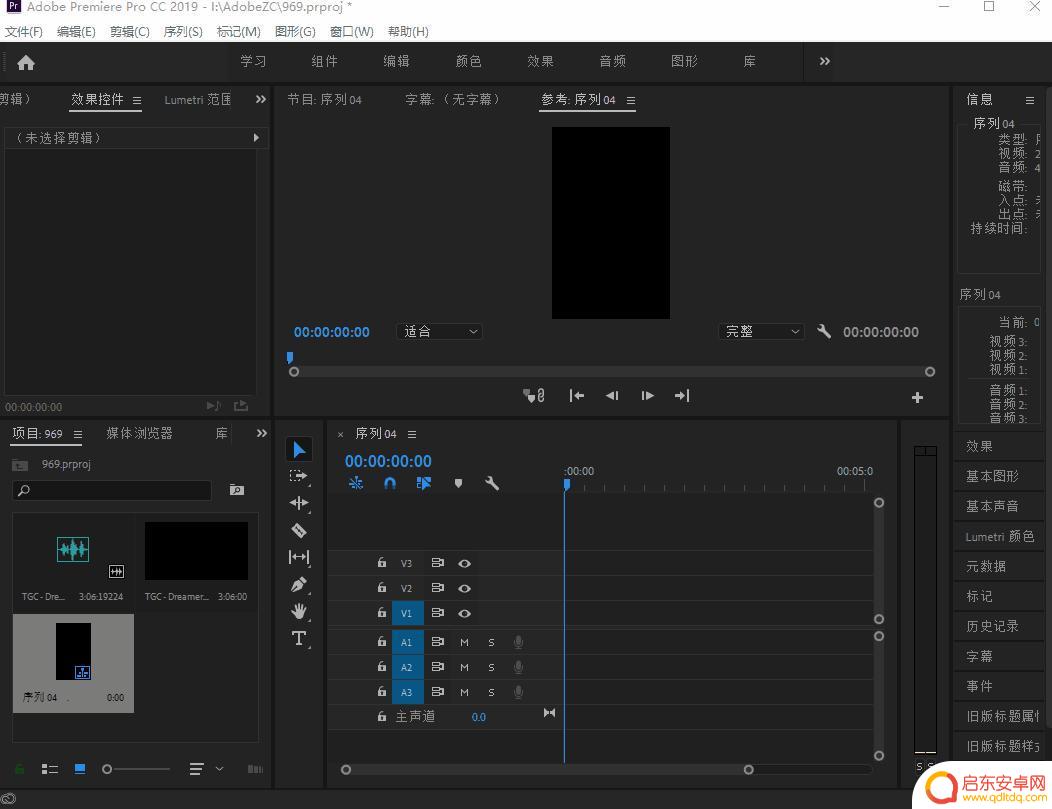This screenshot has width=1052, height=809.
Task: Open the zoom level 适合 dropdown
Action: coord(440,331)
